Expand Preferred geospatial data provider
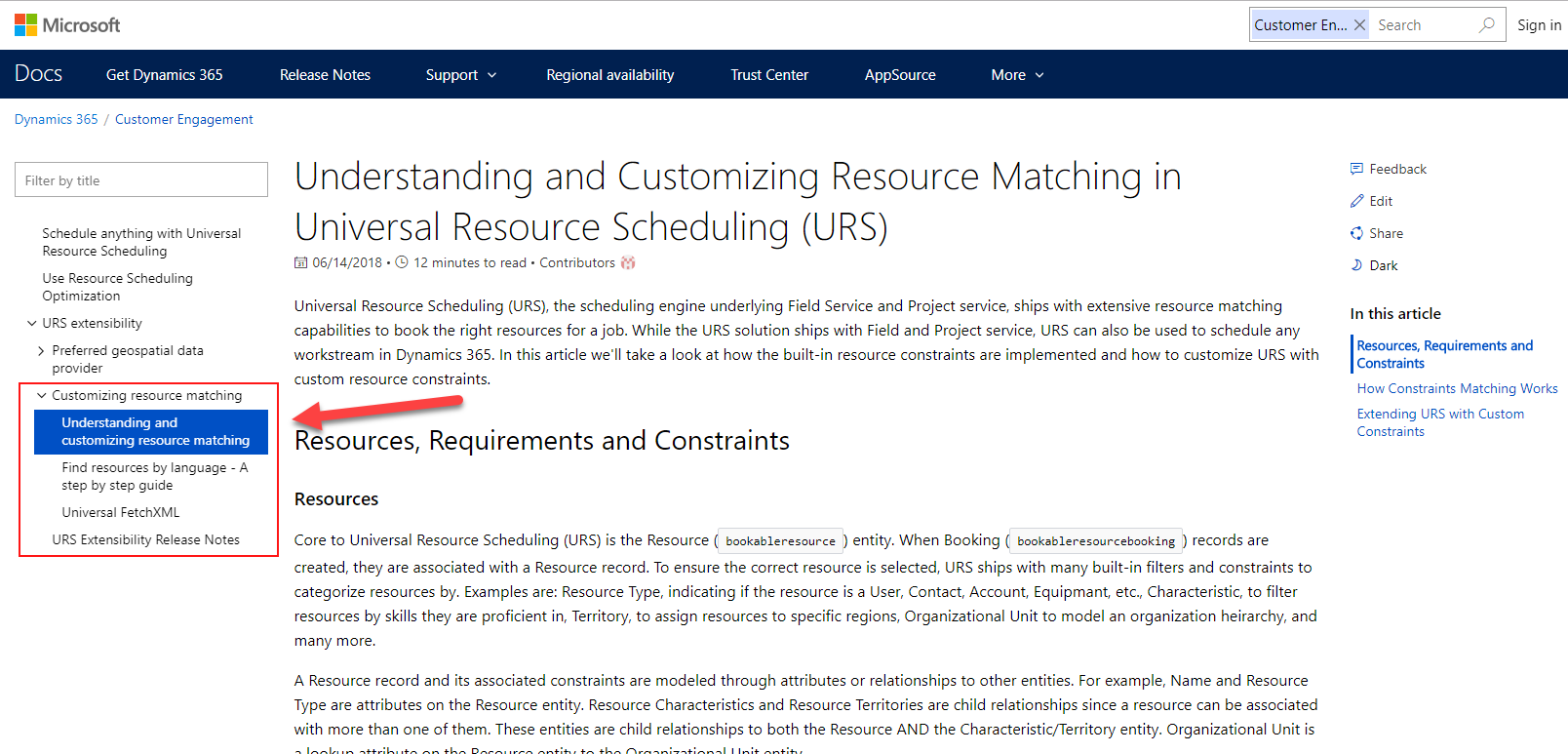The height and width of the screenshot is (754, 1568). [x=41, y=351]
